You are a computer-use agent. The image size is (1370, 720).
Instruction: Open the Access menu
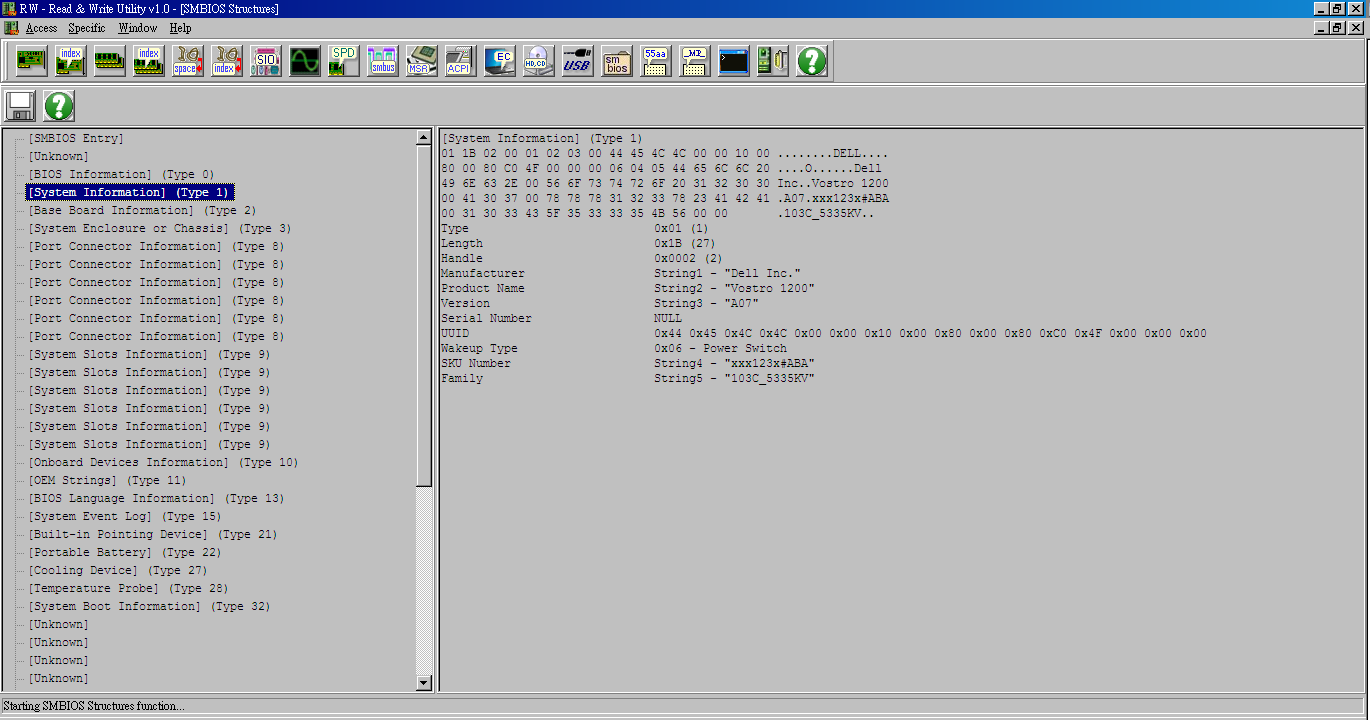pos(41,28)
